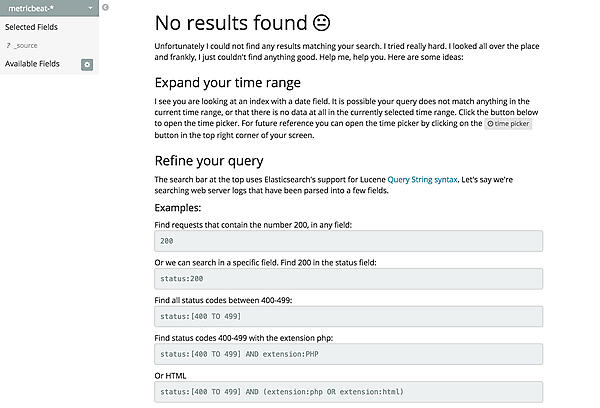The image size is (600, 408).
Task: Click the example query box containing 200
Action: coord(348,241)
